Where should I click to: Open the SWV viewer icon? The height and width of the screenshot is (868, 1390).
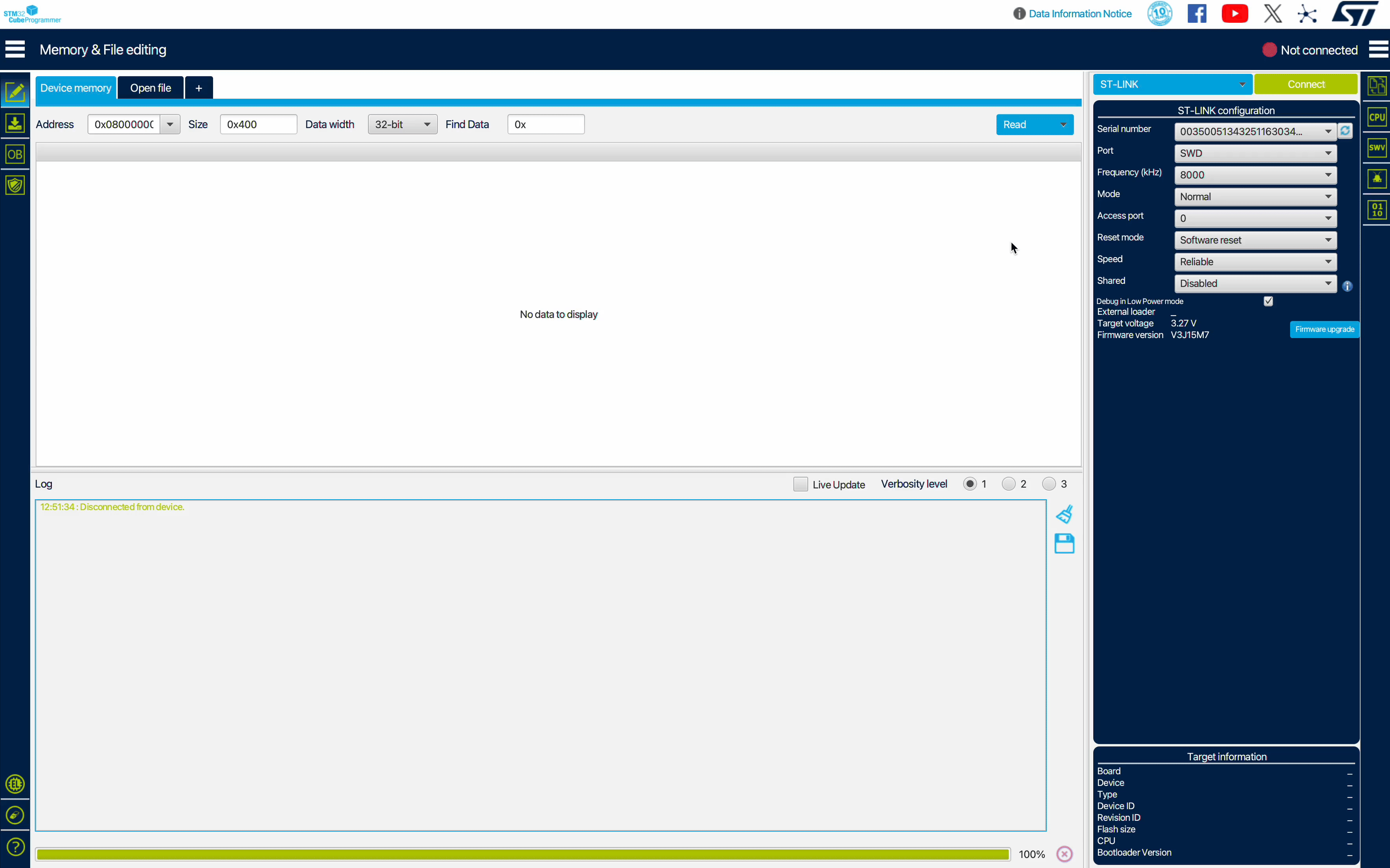coord(1377,147)
